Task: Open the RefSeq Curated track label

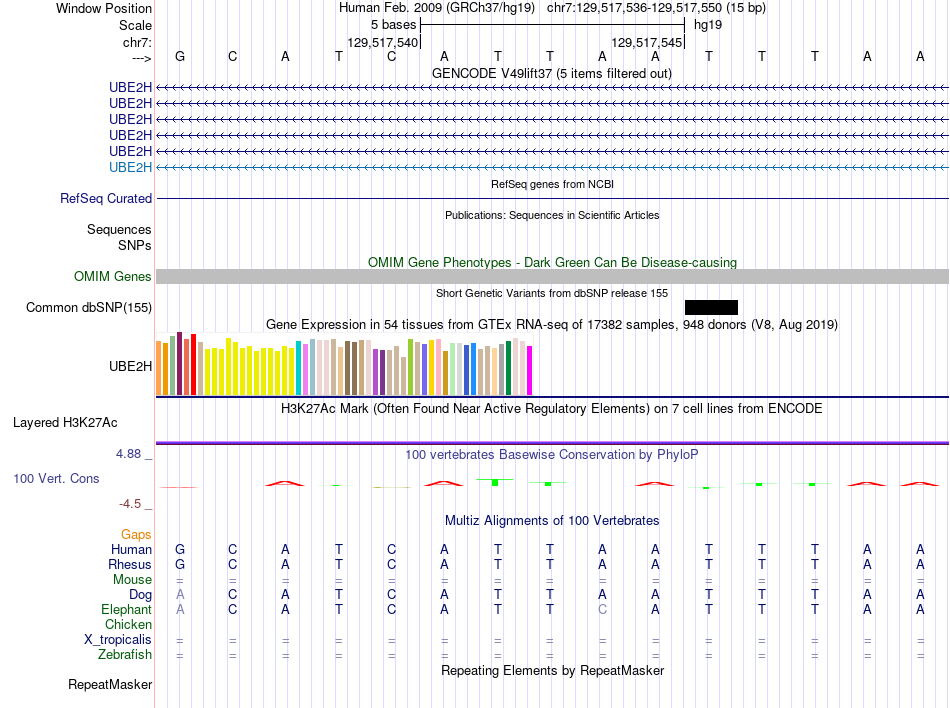Action: pos(106,198)
